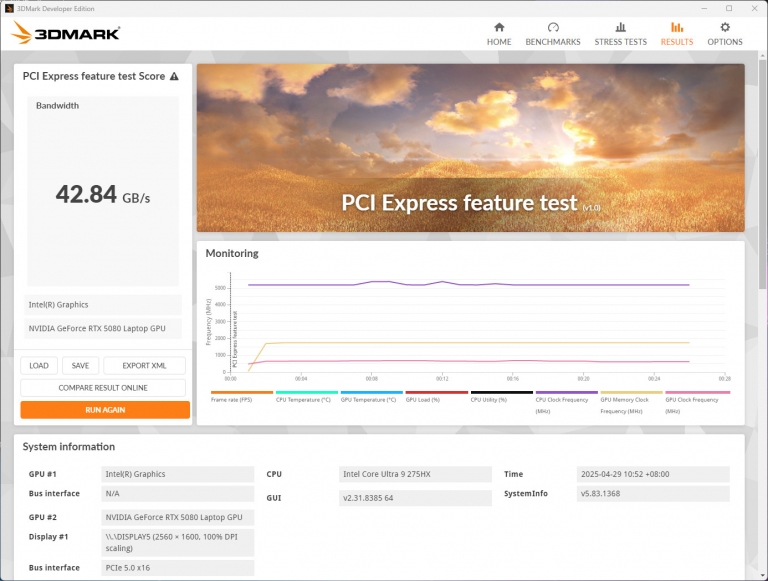Click the GUI version v2.31.8385 64 field
This screenshot has width=768, height=581.
(415, 498)
